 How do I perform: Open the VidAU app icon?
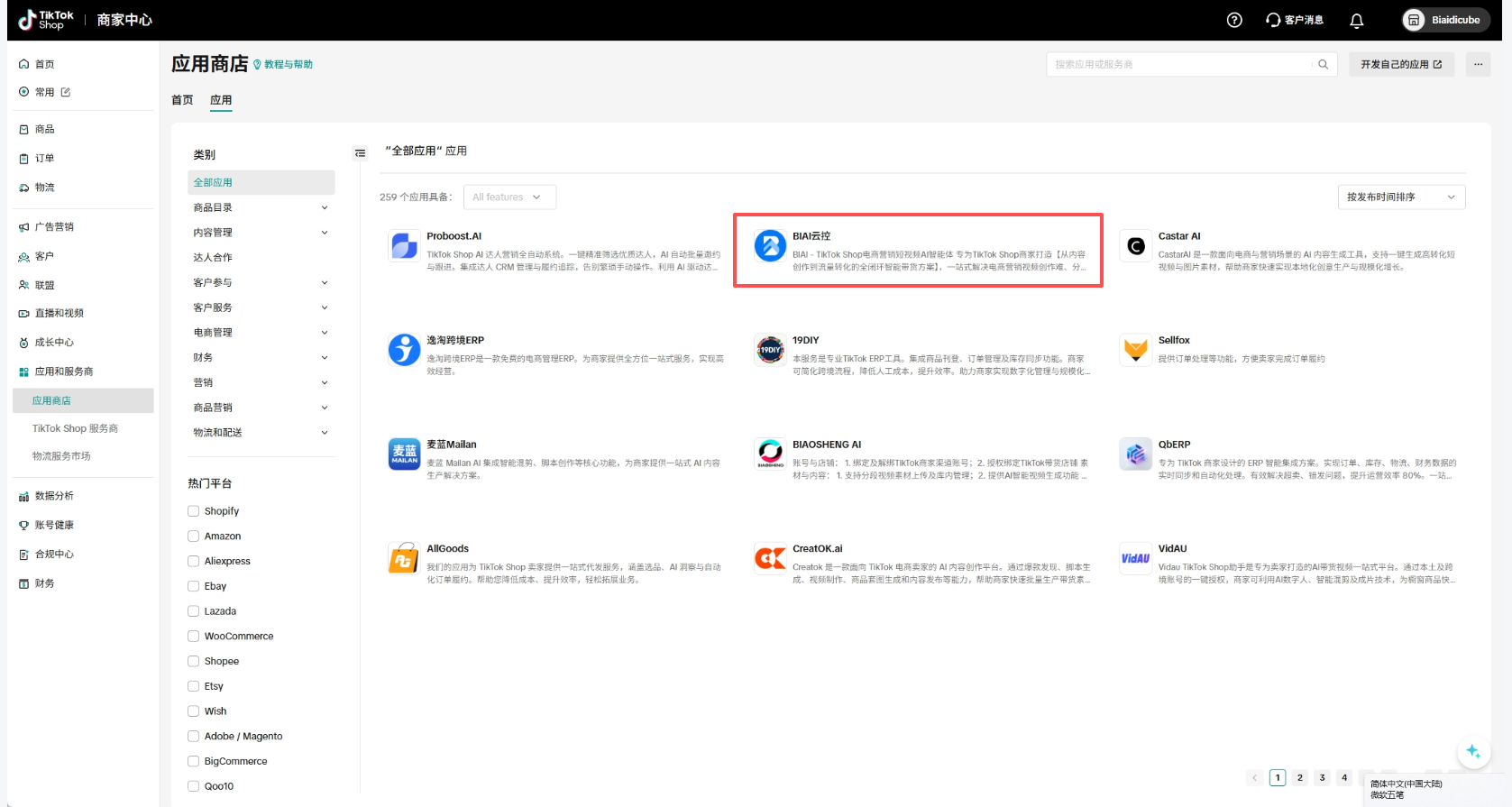pos(1136,558)
